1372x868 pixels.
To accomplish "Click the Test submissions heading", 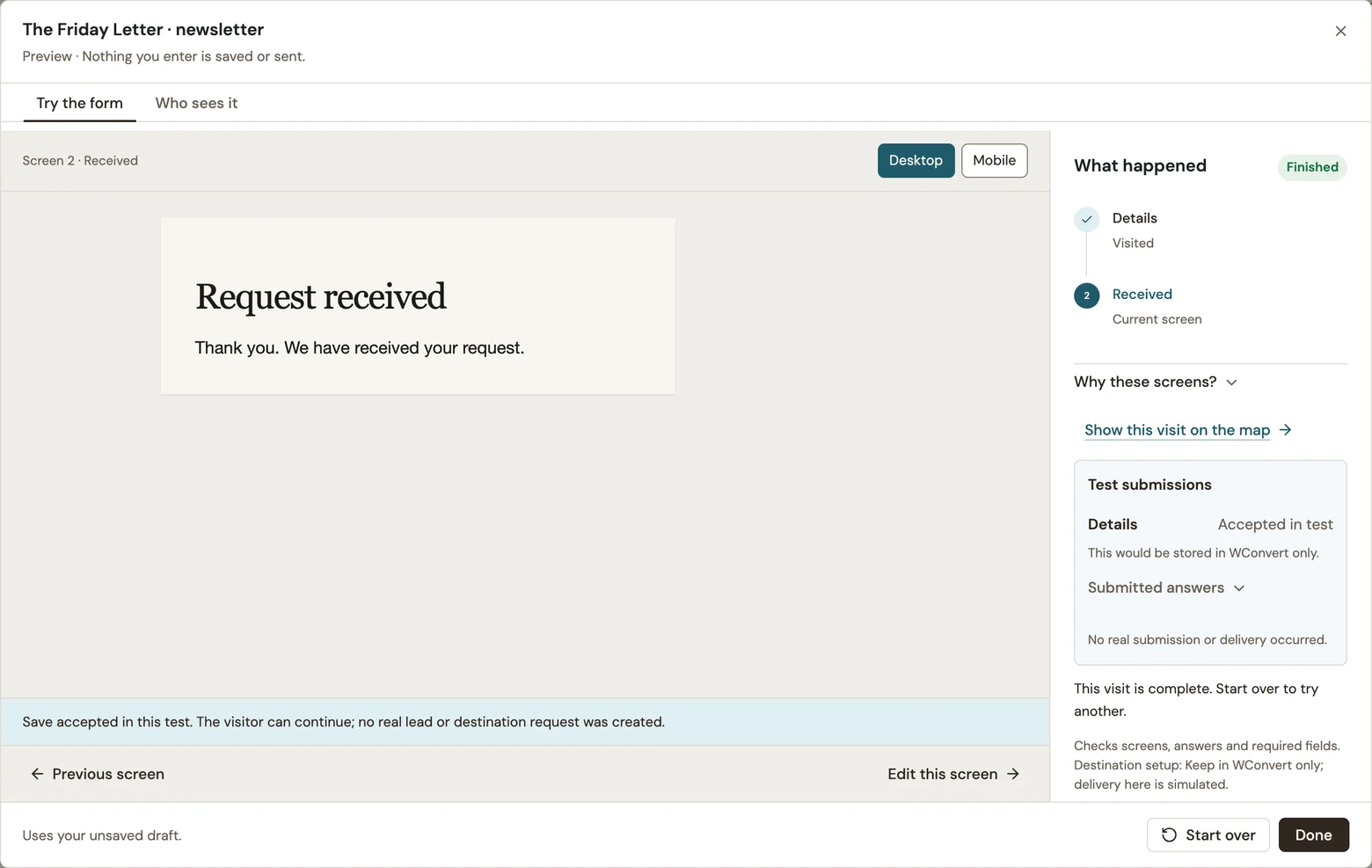I will pyautogui.click(x=1149, y=485).
